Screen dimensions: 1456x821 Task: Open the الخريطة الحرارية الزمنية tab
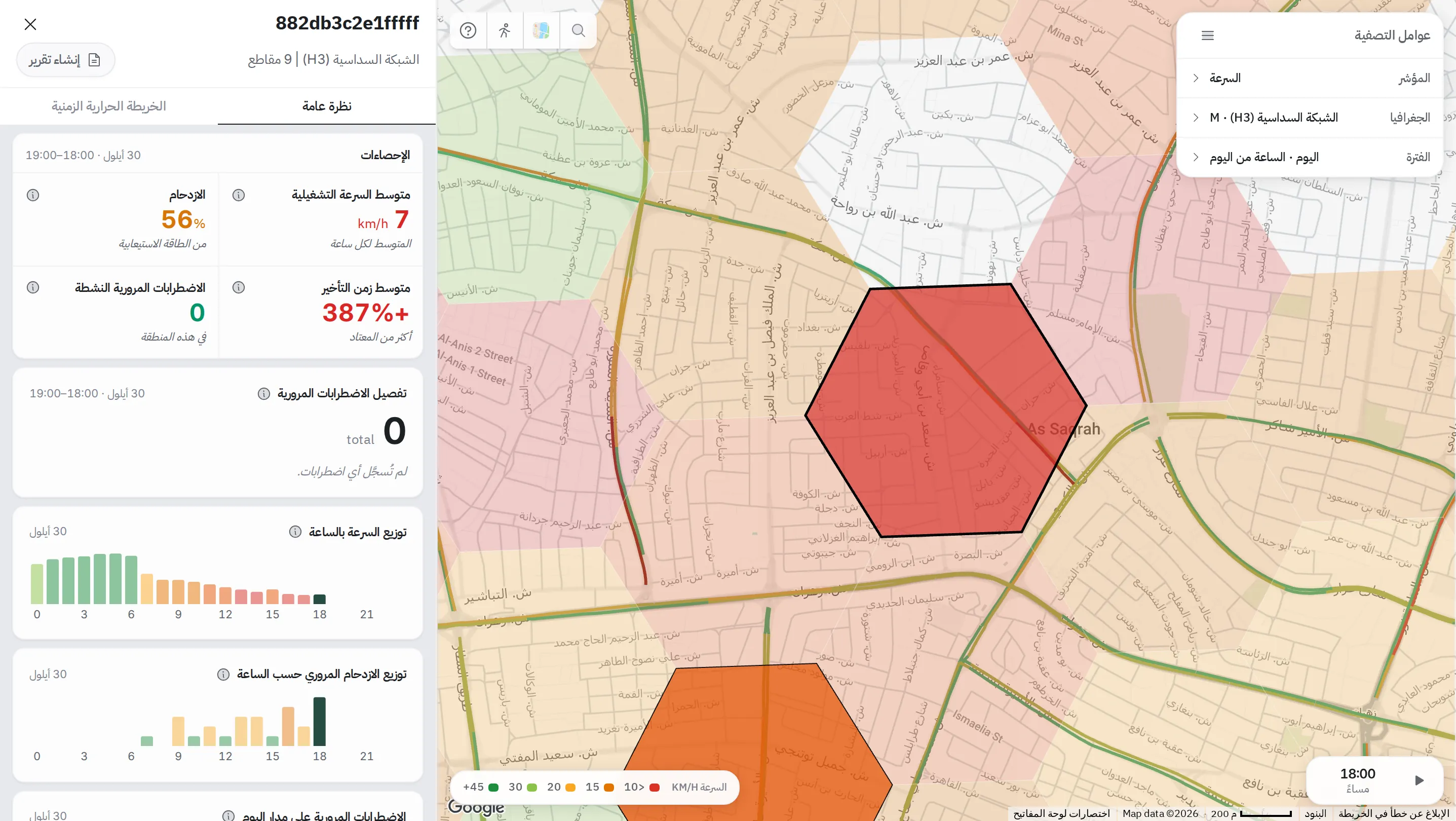coord(109,106)
